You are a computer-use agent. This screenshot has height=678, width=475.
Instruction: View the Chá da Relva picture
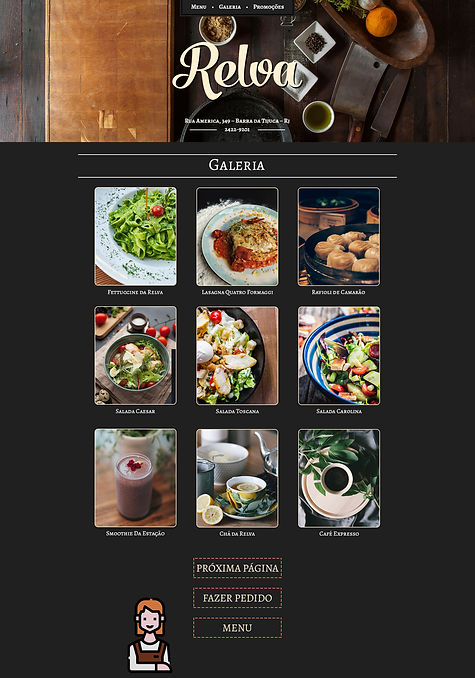(237, 478)
